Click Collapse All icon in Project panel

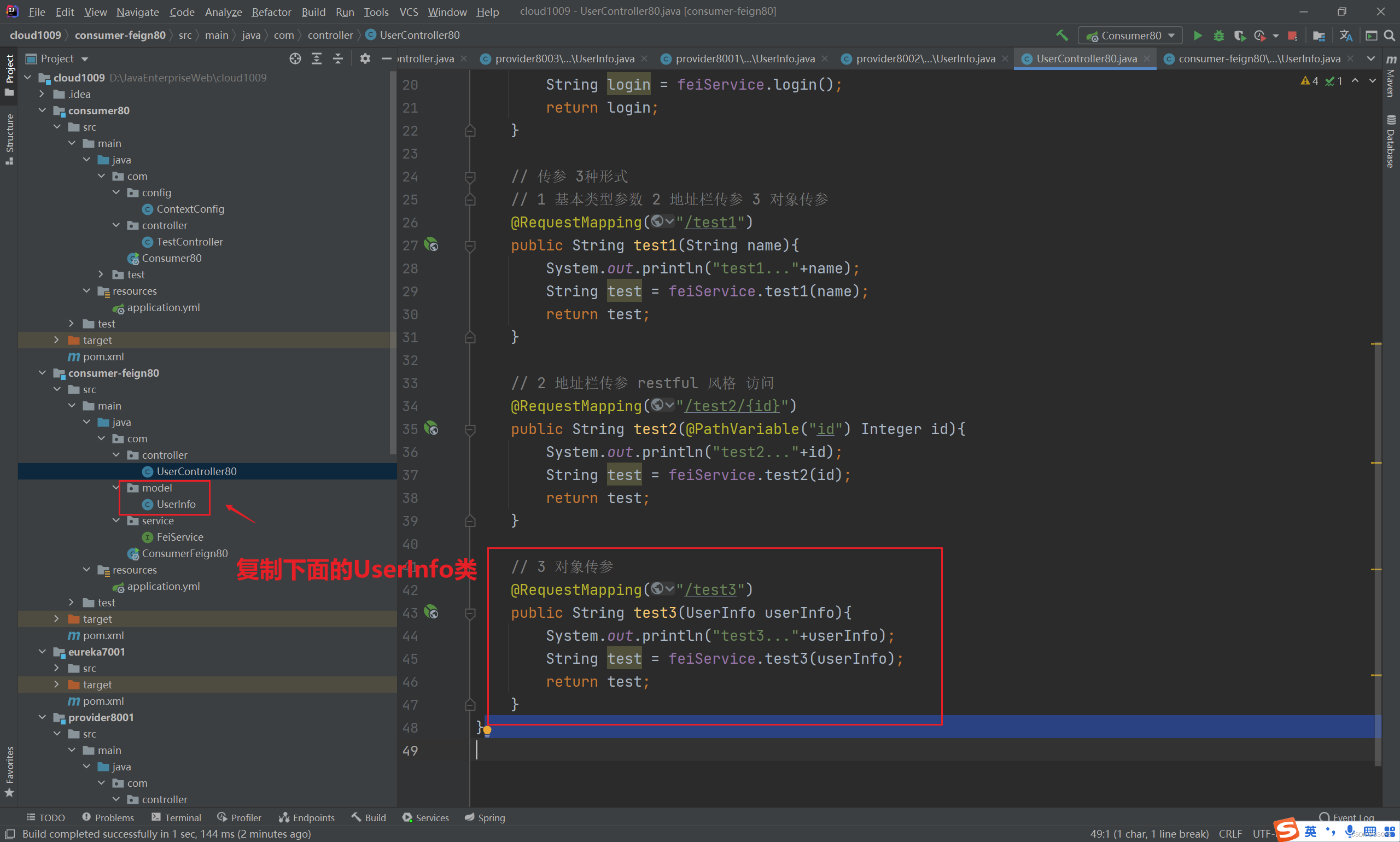point(337,59)
